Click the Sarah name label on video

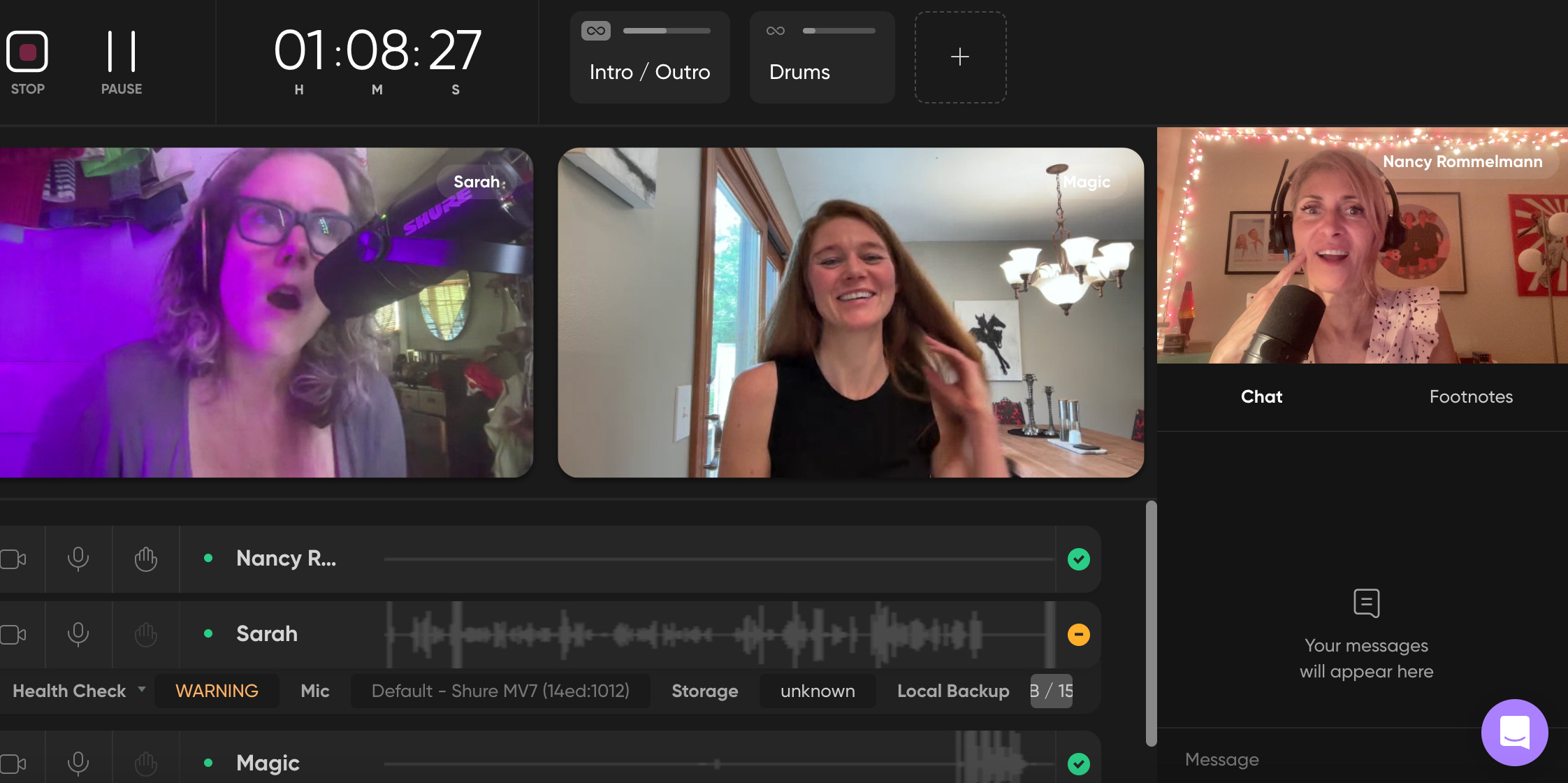pos(477,182)
